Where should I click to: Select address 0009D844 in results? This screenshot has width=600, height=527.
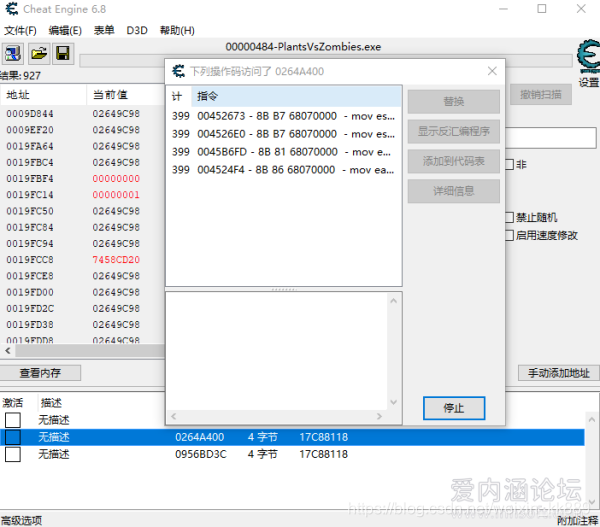tap(30, 114)
